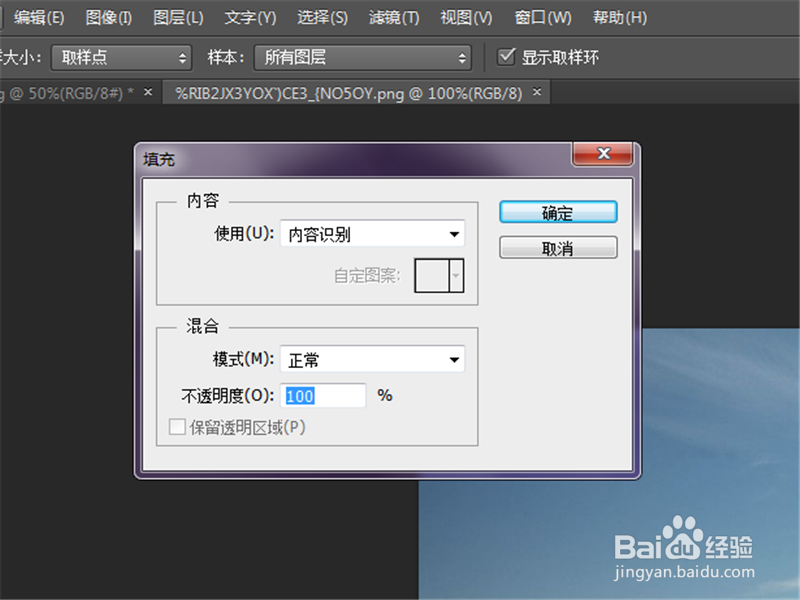Open the 样本 sample layers dropdown
The image size is (800, 600).
tap(365, 58)
